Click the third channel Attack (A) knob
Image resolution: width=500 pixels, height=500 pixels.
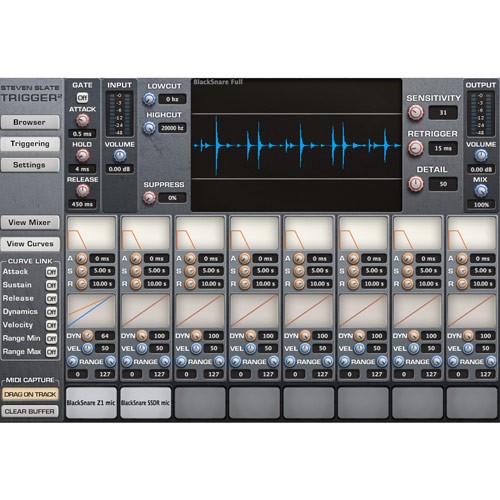[x=190, y=258]
